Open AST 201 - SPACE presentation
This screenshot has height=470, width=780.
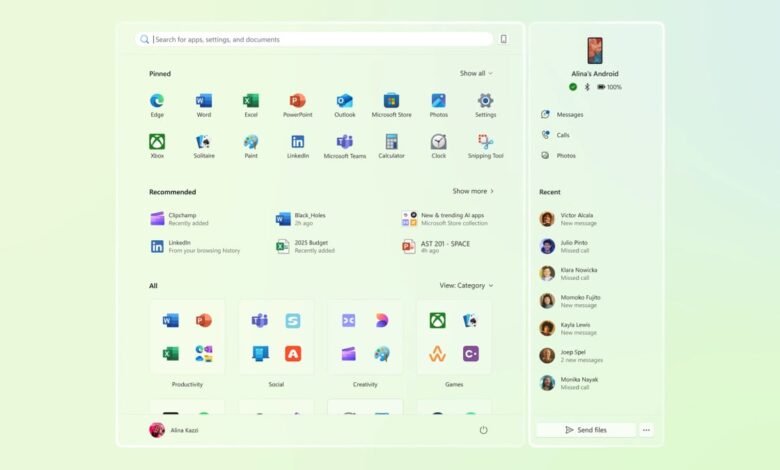click(x=436, y=246)
